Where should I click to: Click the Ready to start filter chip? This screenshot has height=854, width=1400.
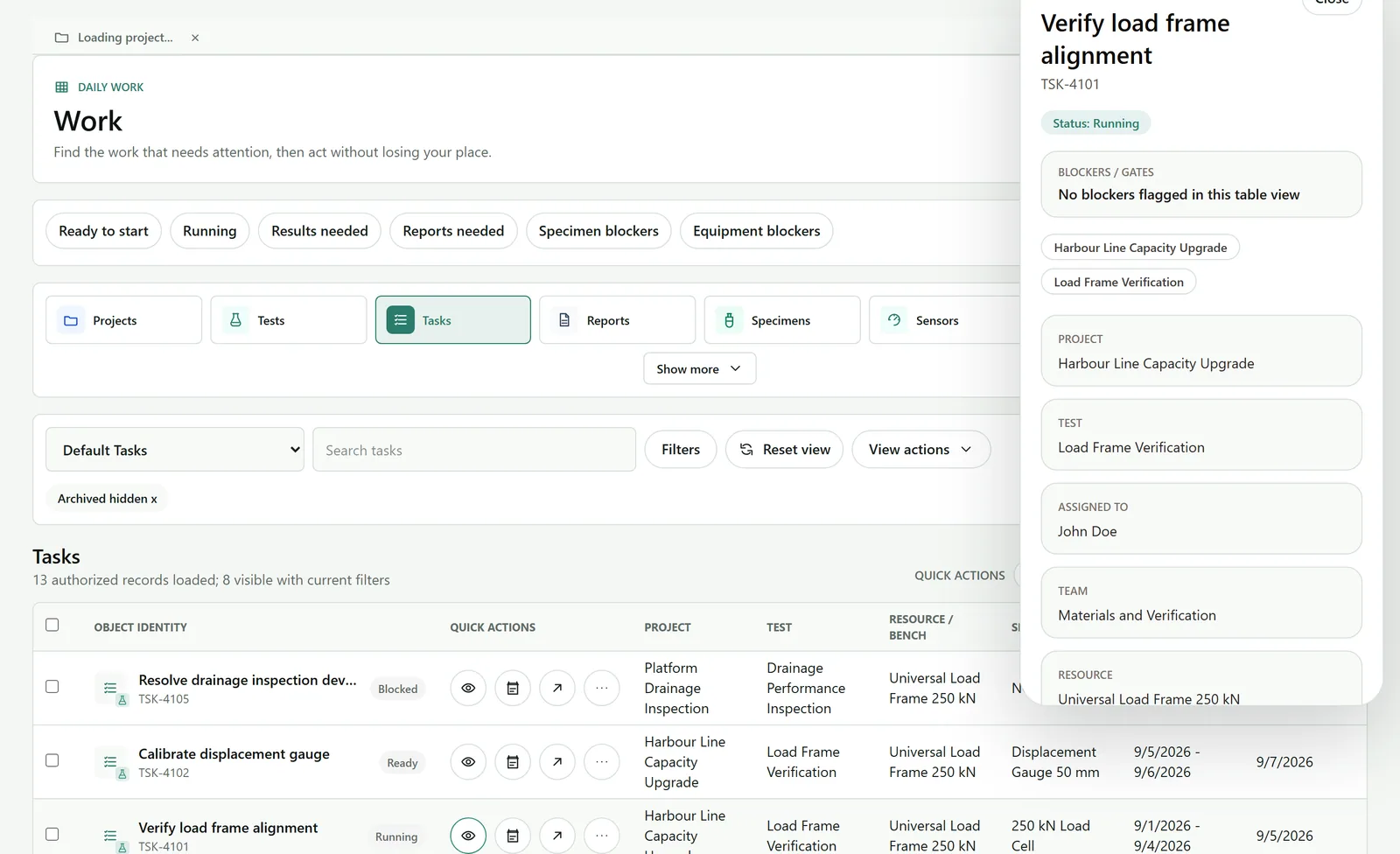click(x=103, y=231)
